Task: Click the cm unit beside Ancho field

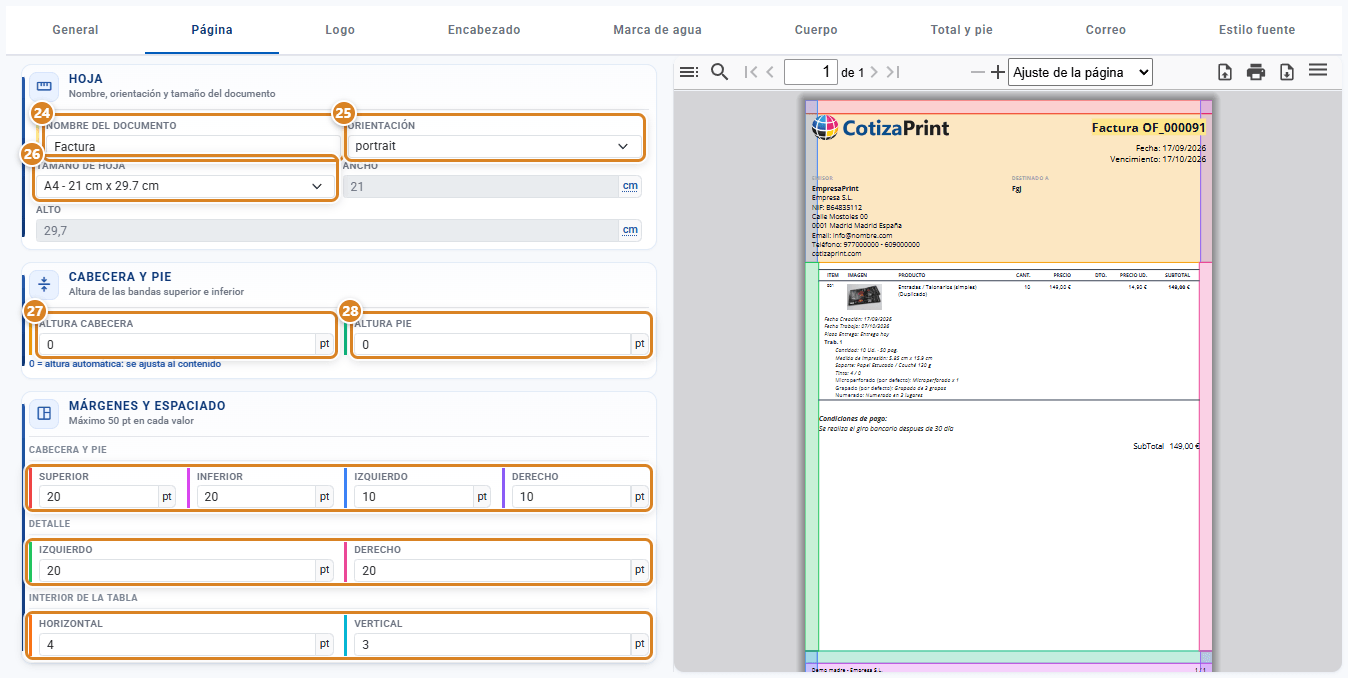Action: (x=631, y=186)
